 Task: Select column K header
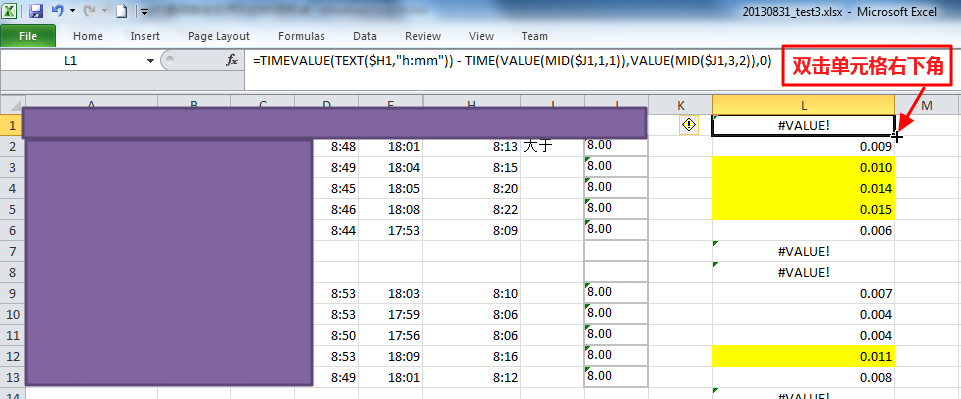tap(680, 105)
